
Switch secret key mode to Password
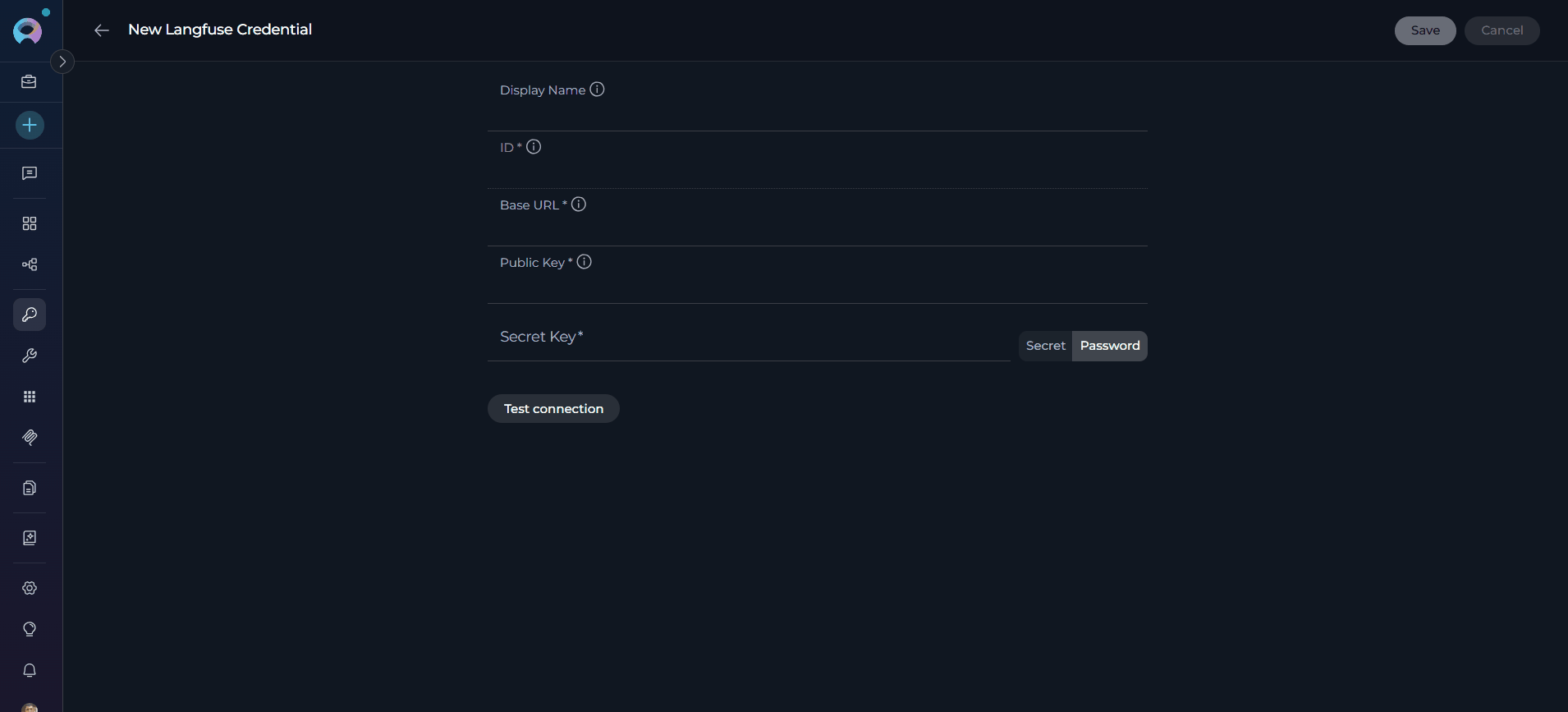click(1110, 346)
